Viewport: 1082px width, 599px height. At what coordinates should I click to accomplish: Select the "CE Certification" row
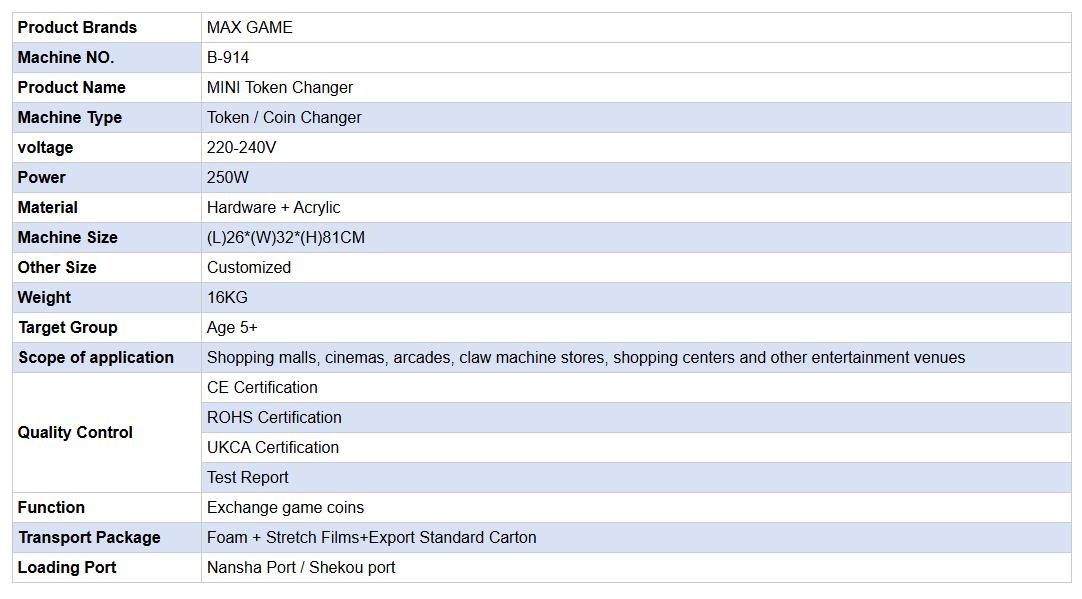(262, 388)
